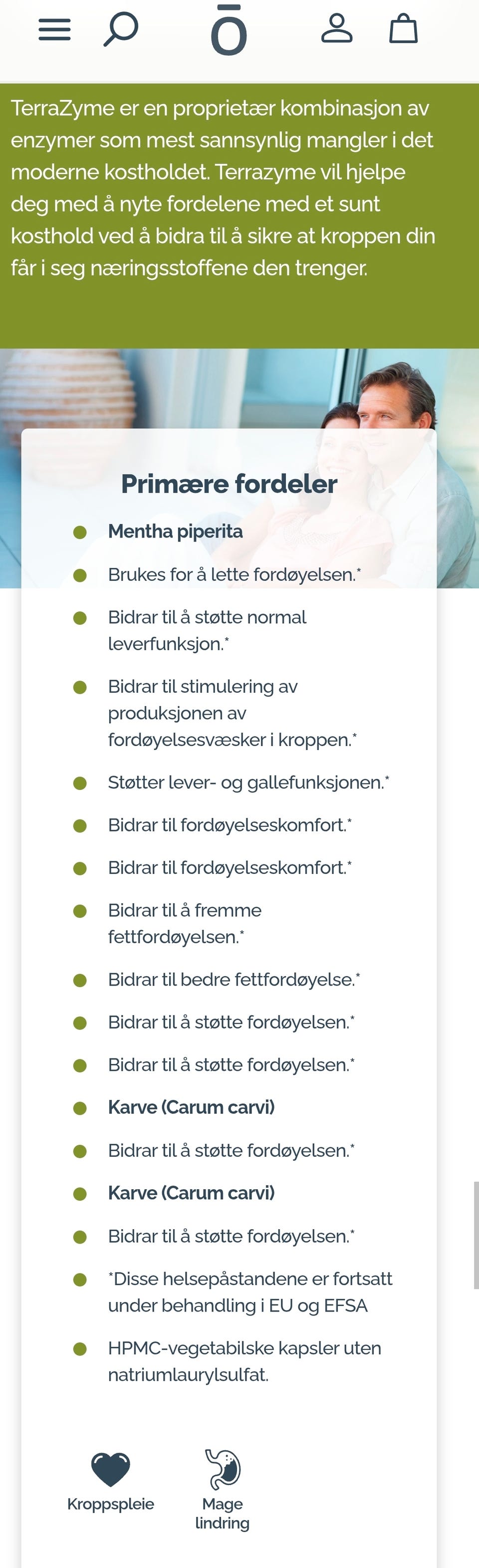Click the EU og EFSA disclaimer text
479x1568 pixels.
click(249, 1292)
